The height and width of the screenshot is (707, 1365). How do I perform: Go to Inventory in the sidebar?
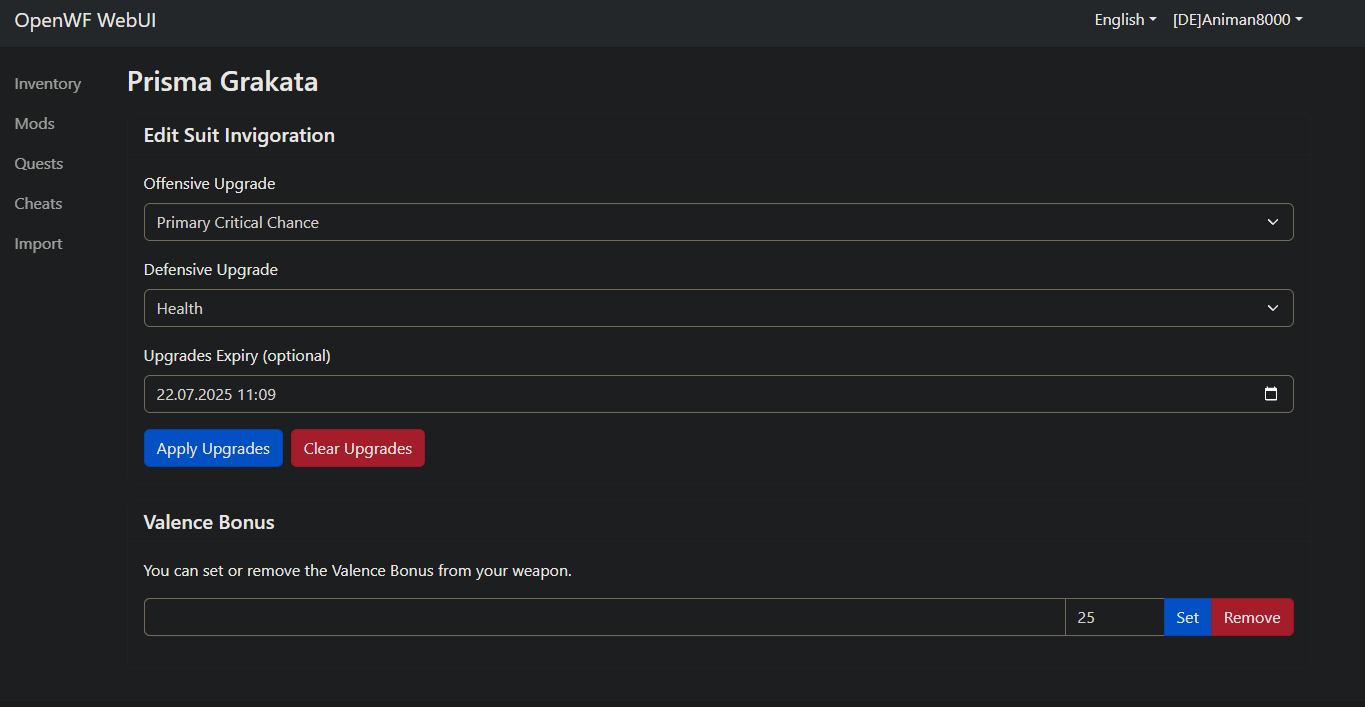(x=48, y=84)
